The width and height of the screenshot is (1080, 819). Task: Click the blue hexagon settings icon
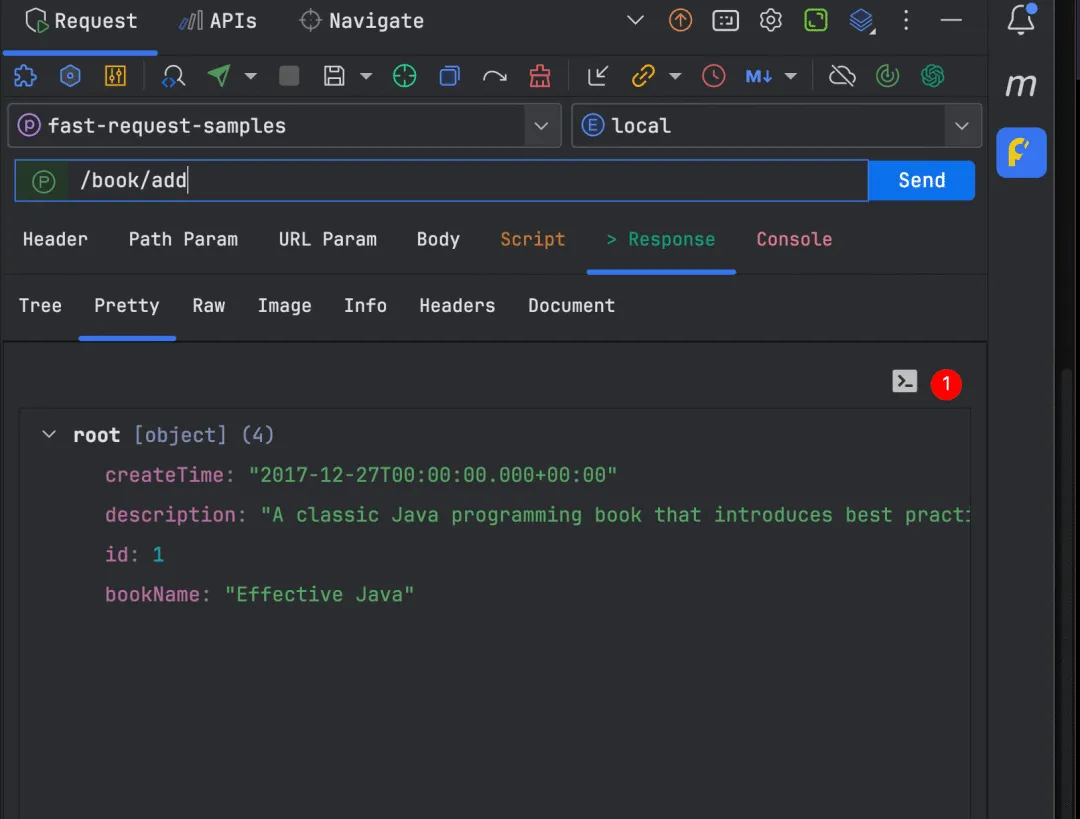click(70, 76)
